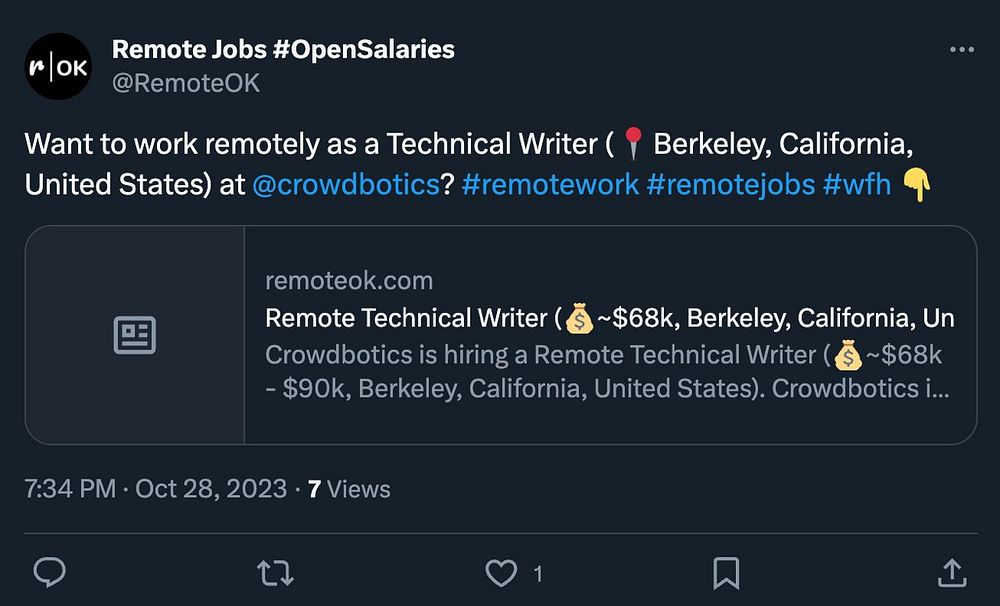Open the share icon menu
The width and height of the screenshot is (1000, 606).
pyautogui.click(x=951, y=572)
